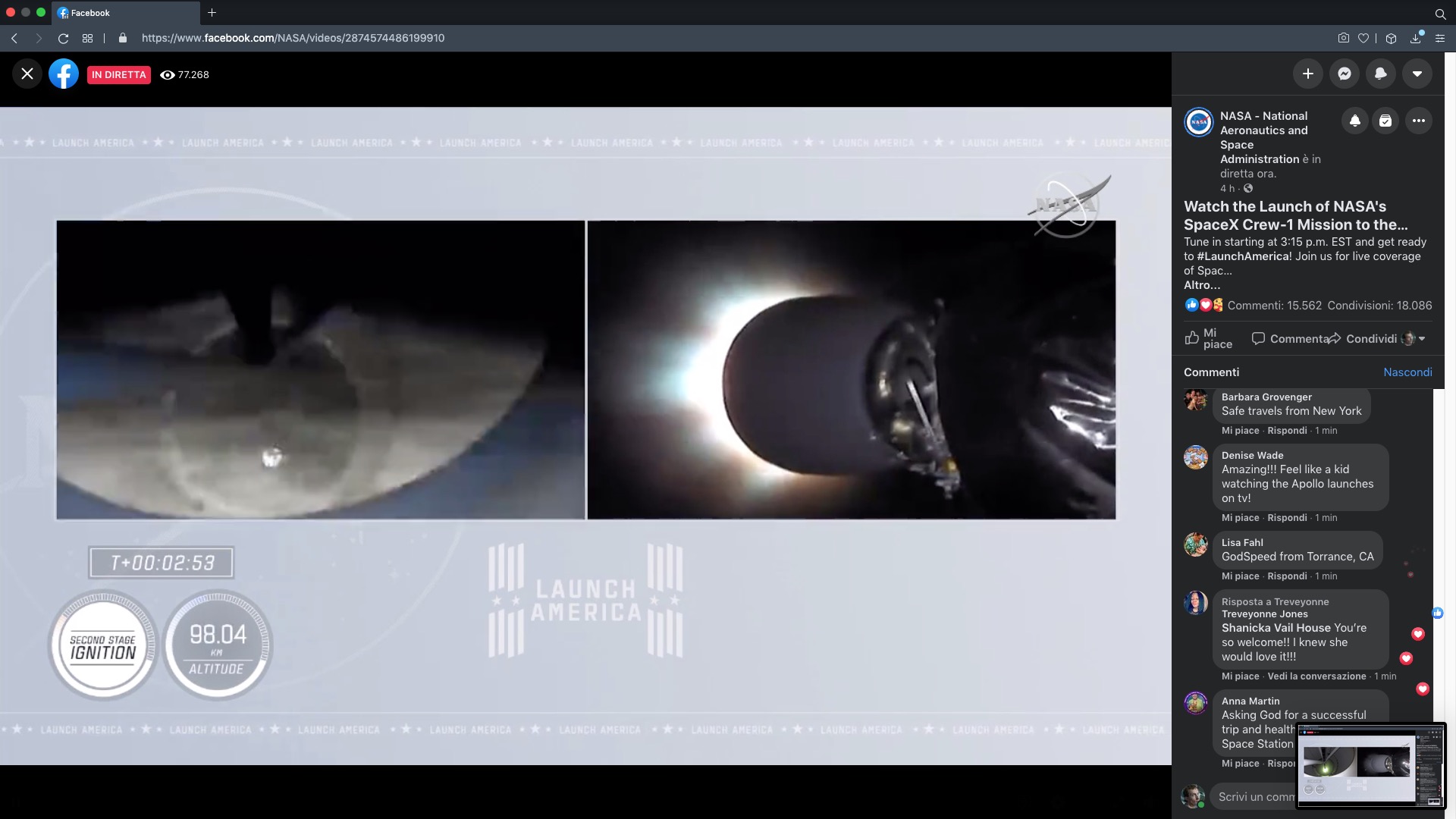This screenshot has width=1456, height=819.
Task: Select the Facebook browser tab
Action: [x=126, y=13]
